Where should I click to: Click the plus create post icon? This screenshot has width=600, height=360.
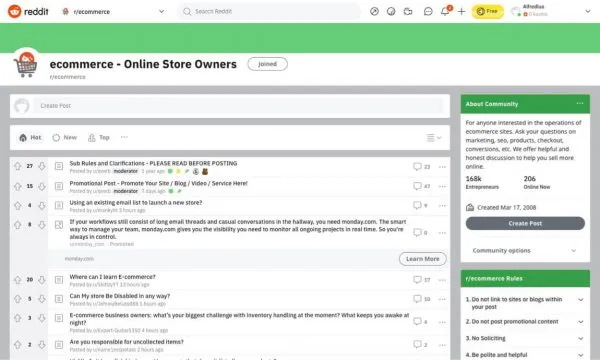click(x=461, y=11)
